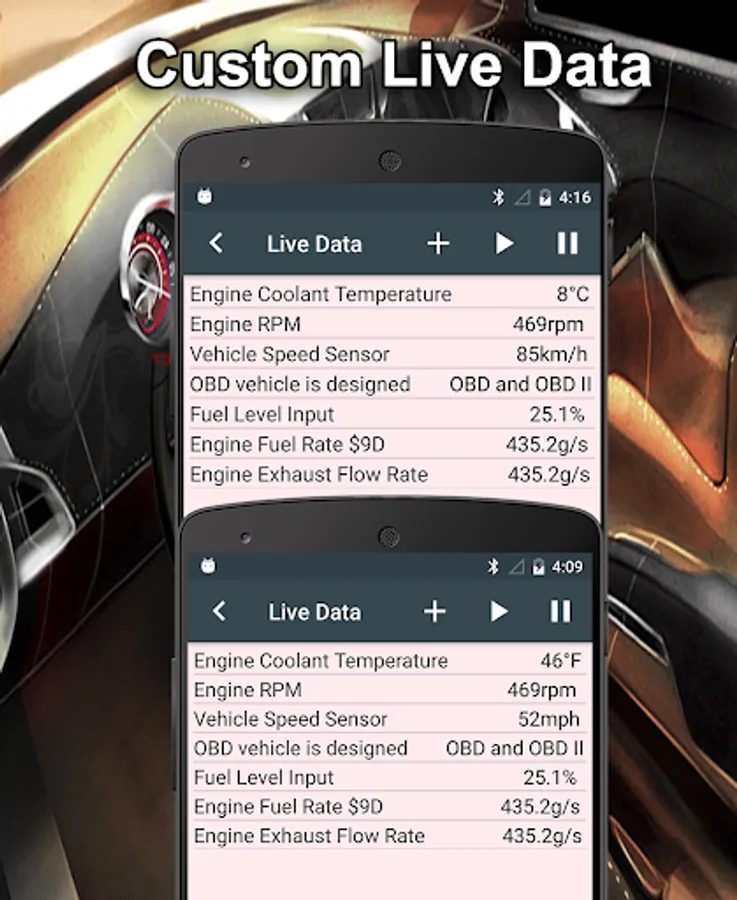Tap the 4:09 clock in lower status bar
The height and width of the screenshot is (900, 737).
567,567
